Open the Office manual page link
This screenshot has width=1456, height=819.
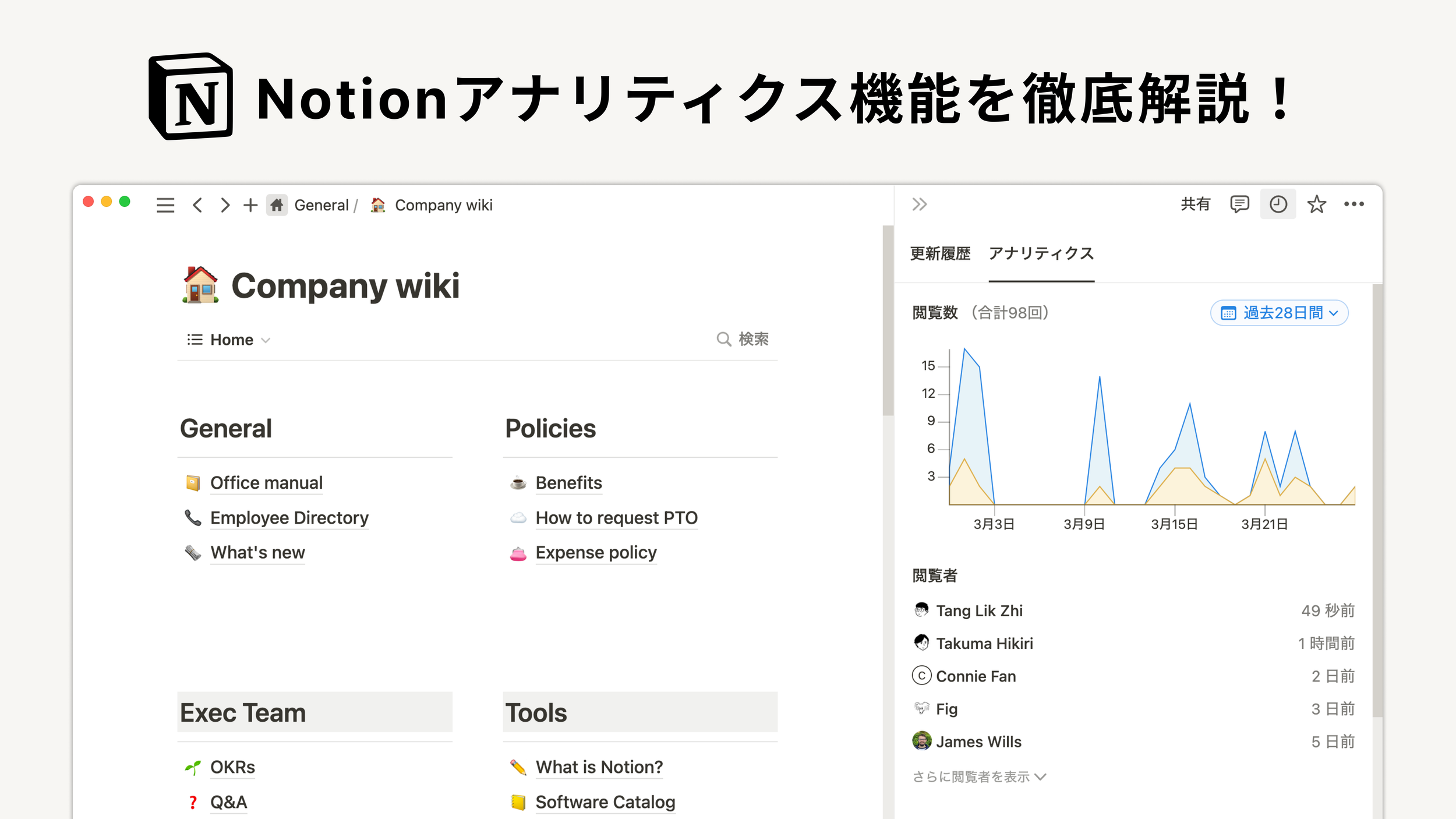tap(266, 483)
